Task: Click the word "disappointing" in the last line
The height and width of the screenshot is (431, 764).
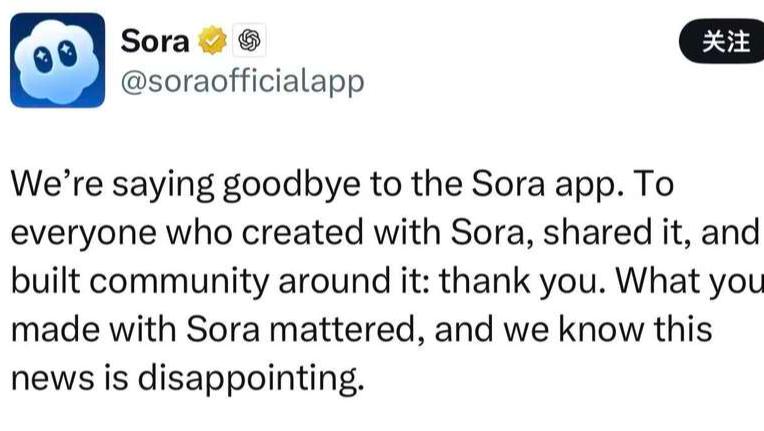Action: [x=248, y=376]
